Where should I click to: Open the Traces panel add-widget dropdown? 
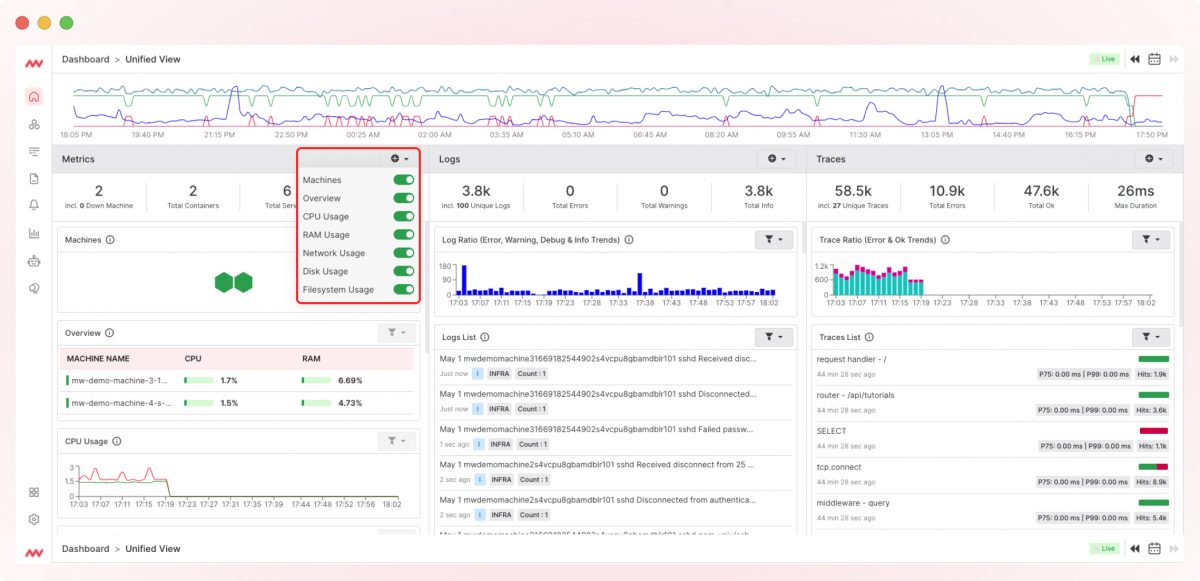[x=1160, y=159]
